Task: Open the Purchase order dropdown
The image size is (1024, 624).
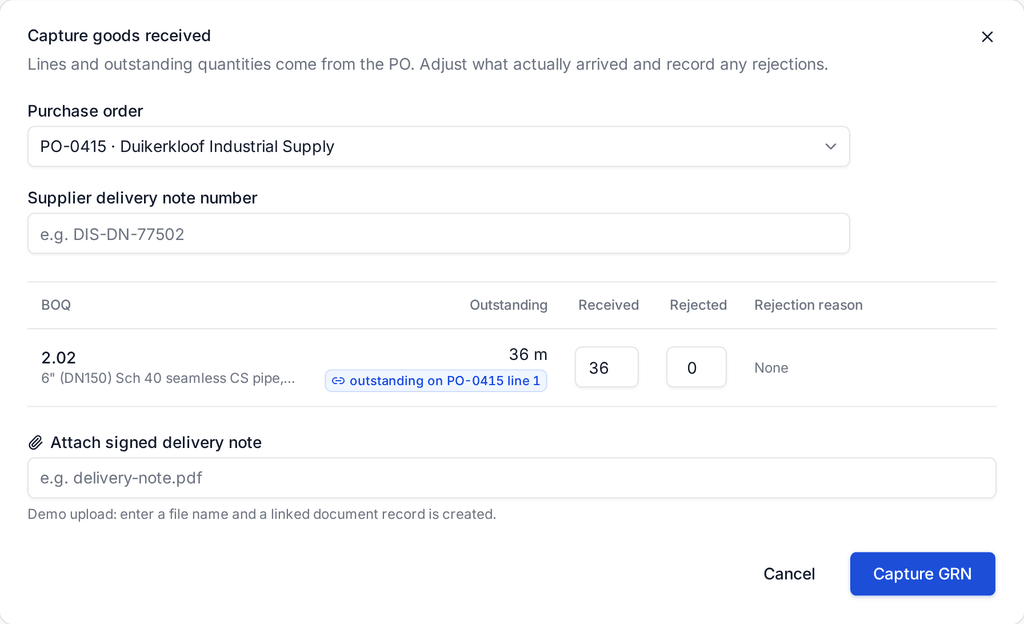Action: coord(438,146)
